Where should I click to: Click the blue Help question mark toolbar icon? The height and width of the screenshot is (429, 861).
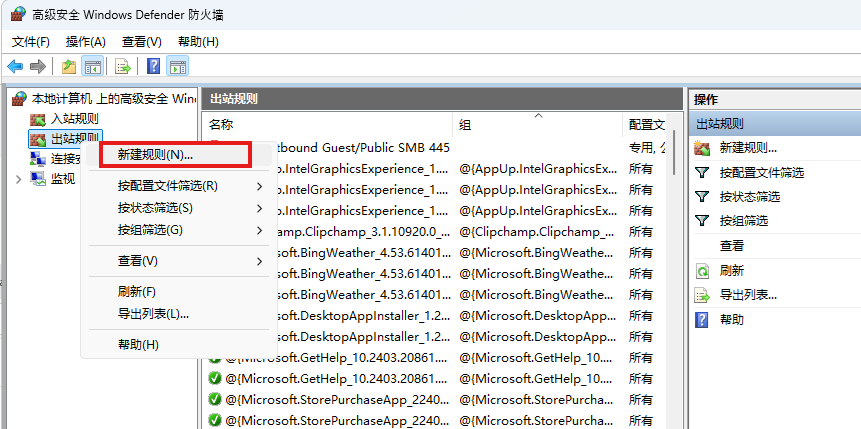[x=153, y=67]
